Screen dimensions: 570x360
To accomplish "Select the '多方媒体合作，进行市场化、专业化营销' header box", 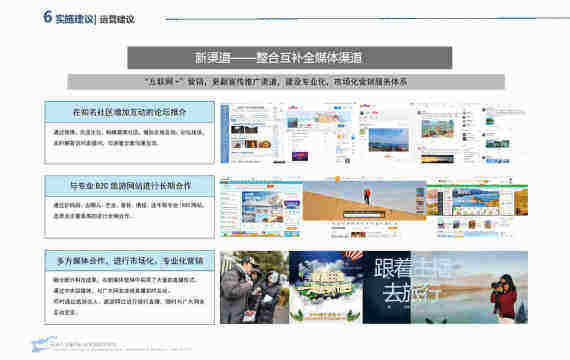I will click(129, 261).
